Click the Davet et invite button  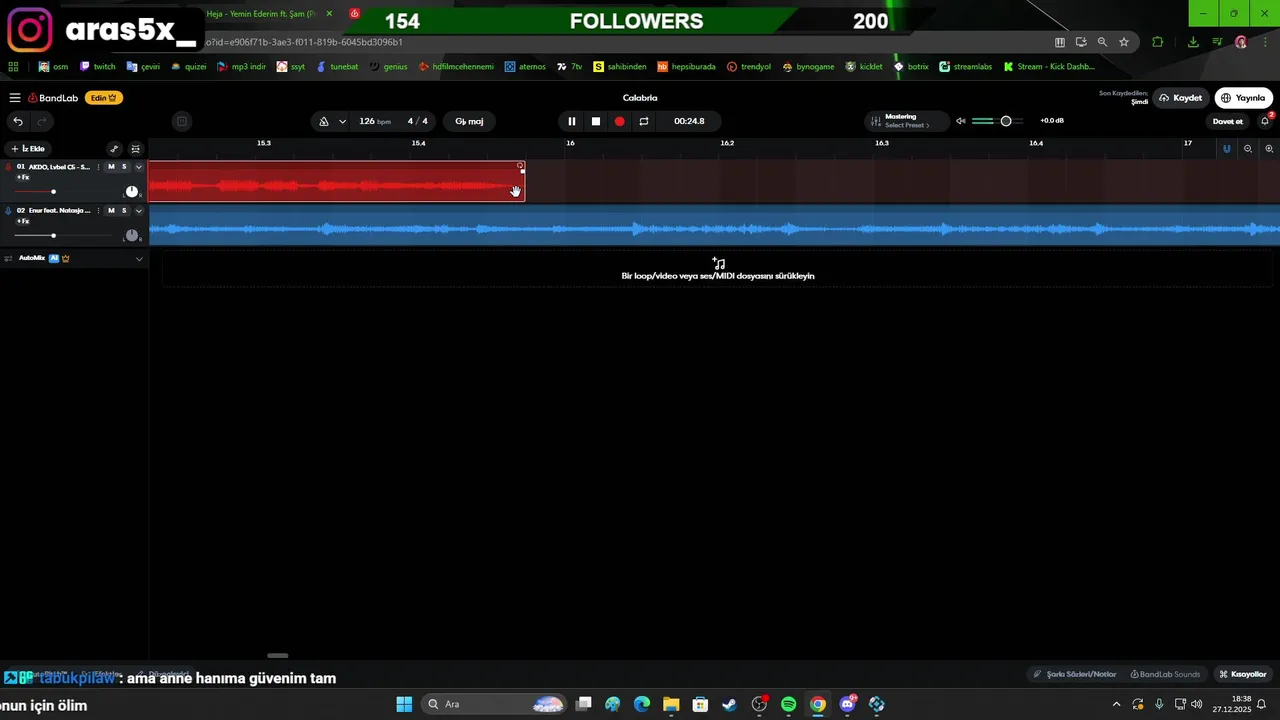pyautogui.click(x=1227, y=121)
